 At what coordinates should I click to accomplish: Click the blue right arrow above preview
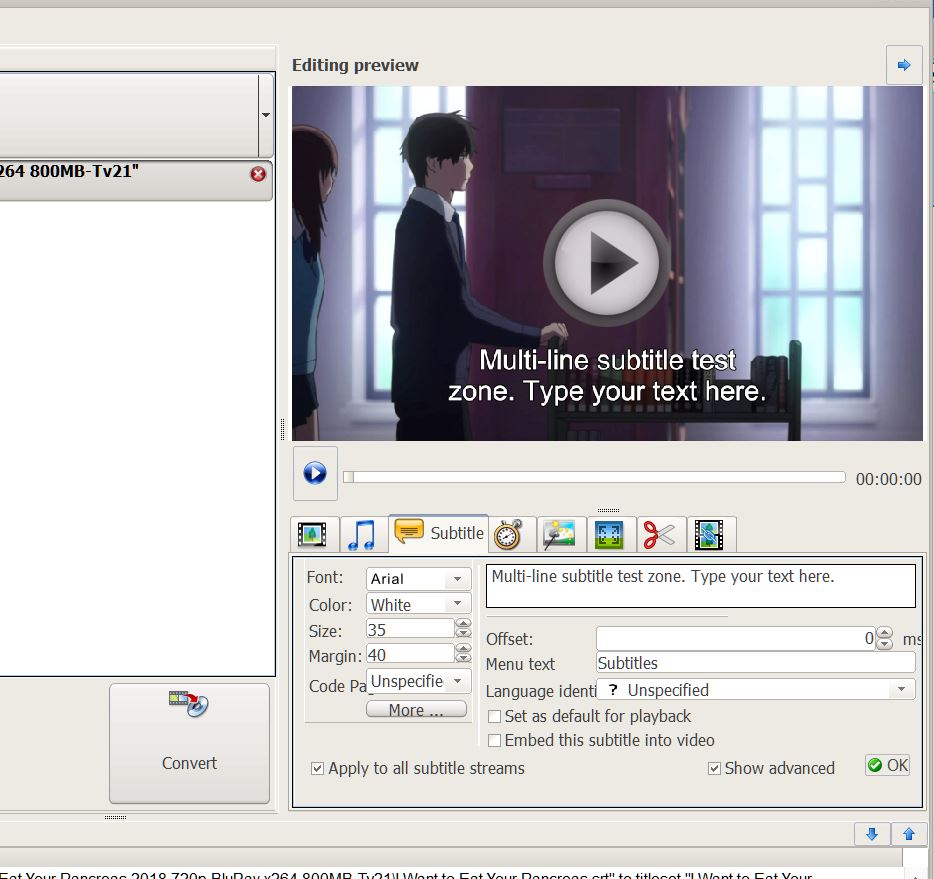point(904,65)
